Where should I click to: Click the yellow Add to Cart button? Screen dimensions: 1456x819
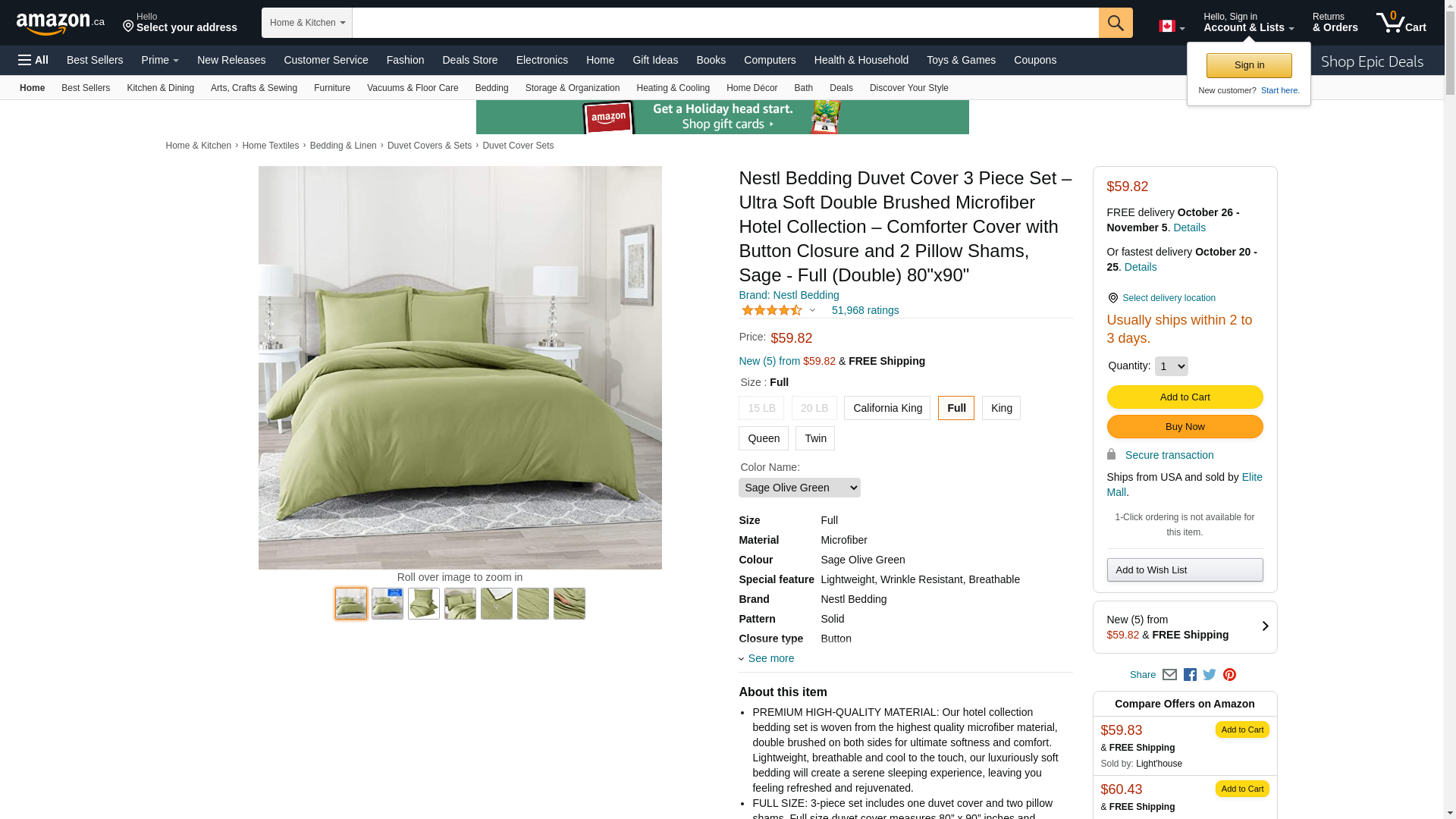point(1185,397)
